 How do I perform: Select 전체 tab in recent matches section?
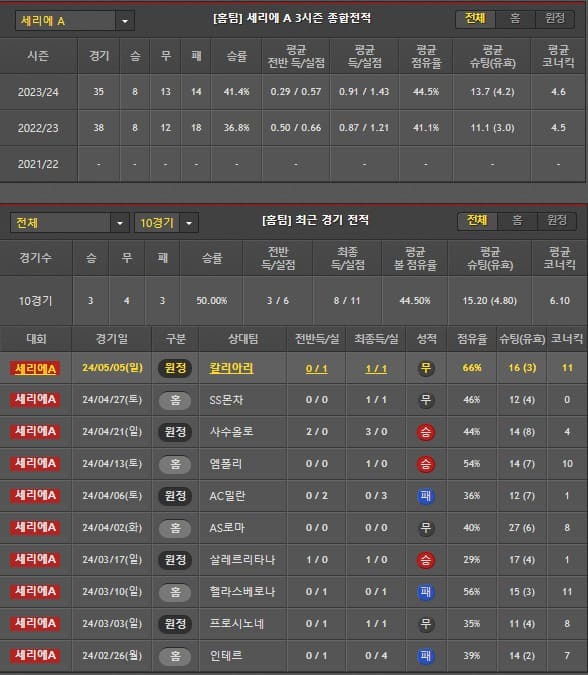(477, 221)
